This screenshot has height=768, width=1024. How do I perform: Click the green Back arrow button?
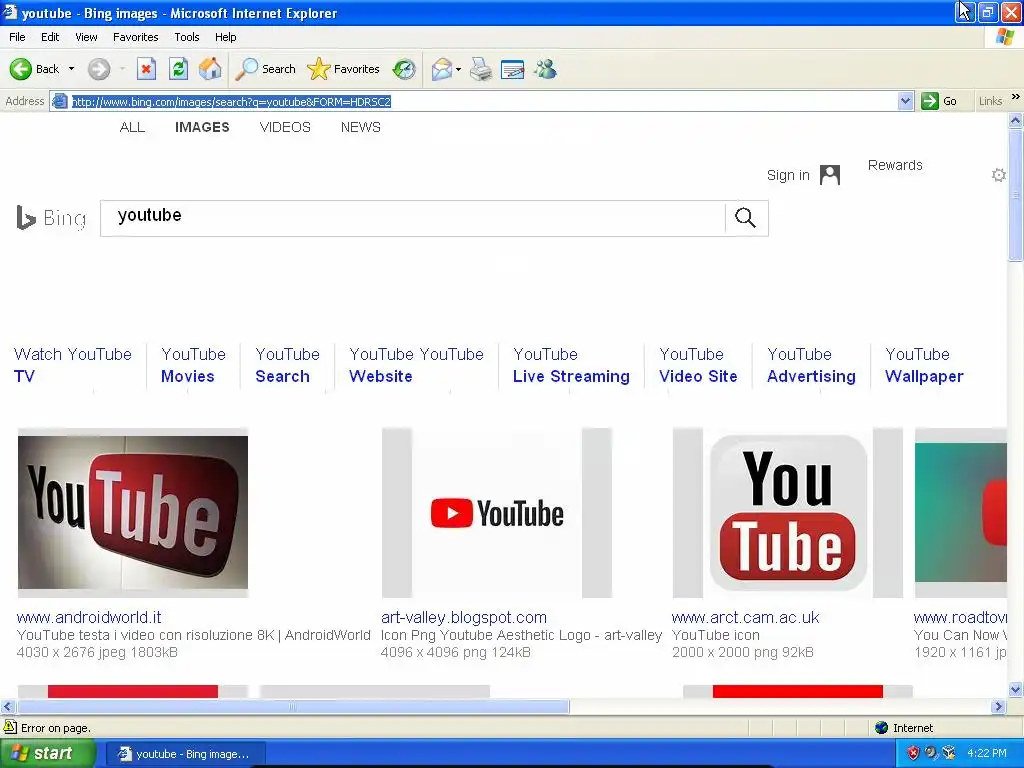[21, 69]
